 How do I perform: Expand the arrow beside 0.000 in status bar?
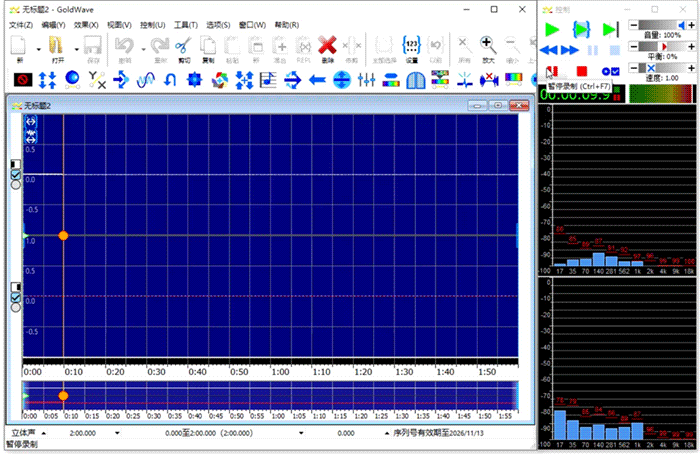tap(387, 433)
